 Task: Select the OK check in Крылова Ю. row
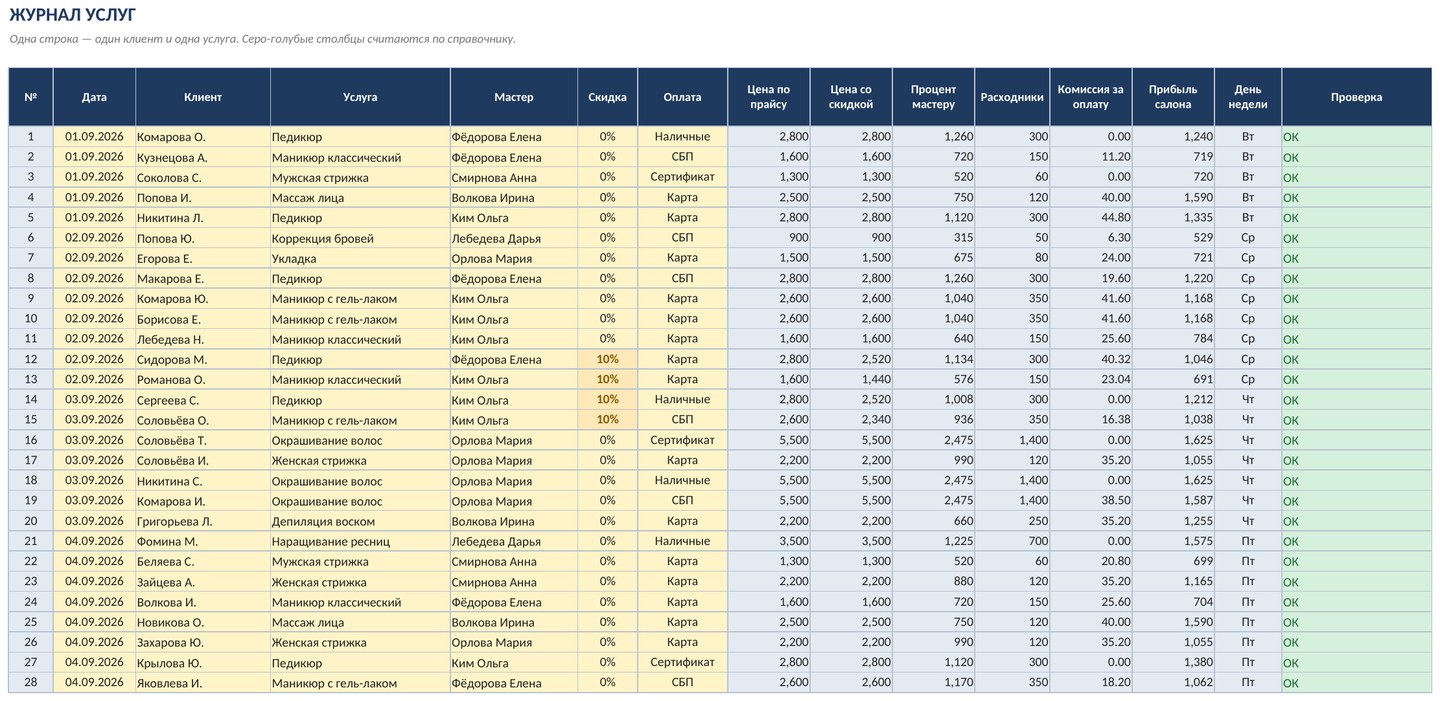[1356, 663]
